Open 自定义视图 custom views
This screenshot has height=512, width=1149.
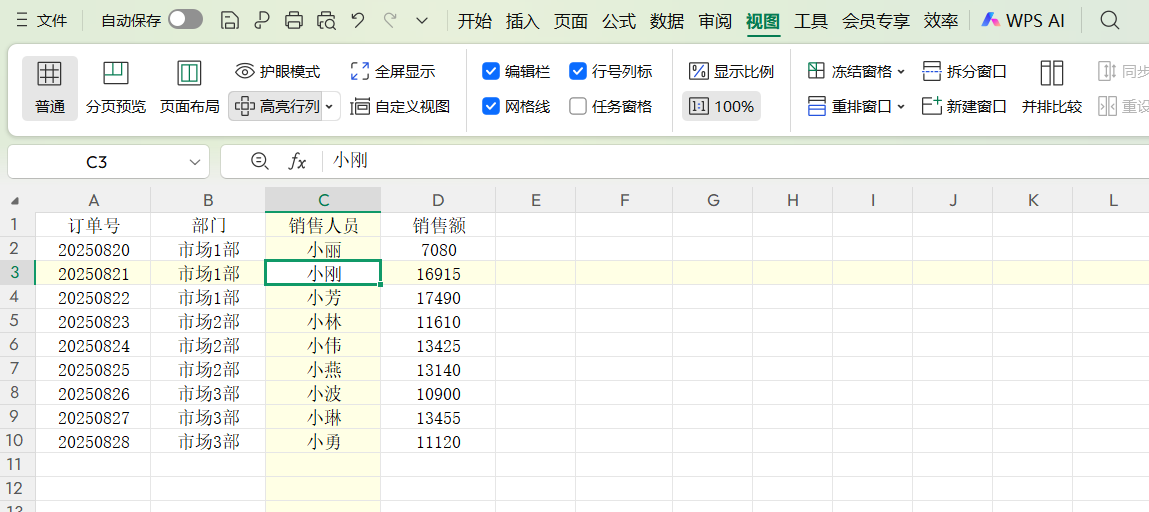[400, 106]
